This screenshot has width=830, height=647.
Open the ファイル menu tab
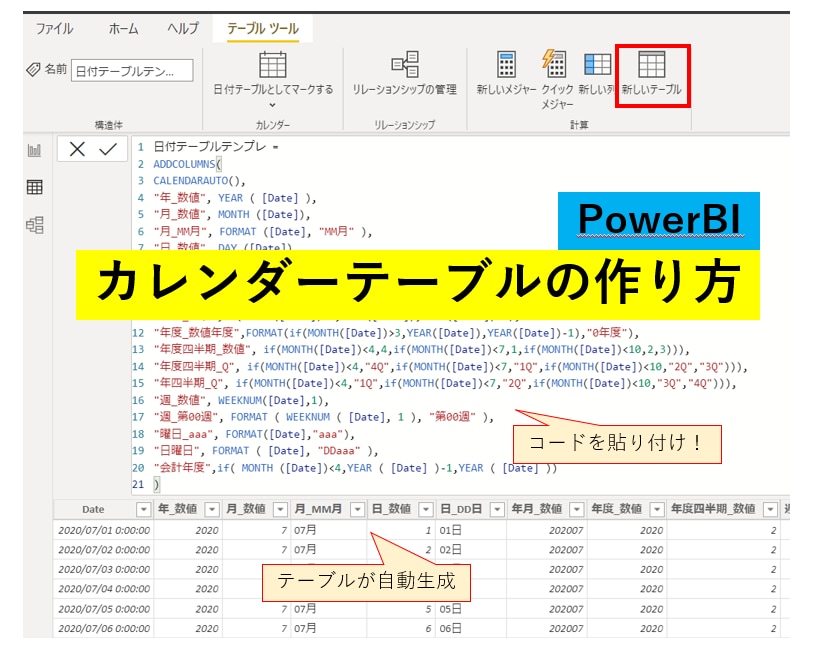click(54, 29)
